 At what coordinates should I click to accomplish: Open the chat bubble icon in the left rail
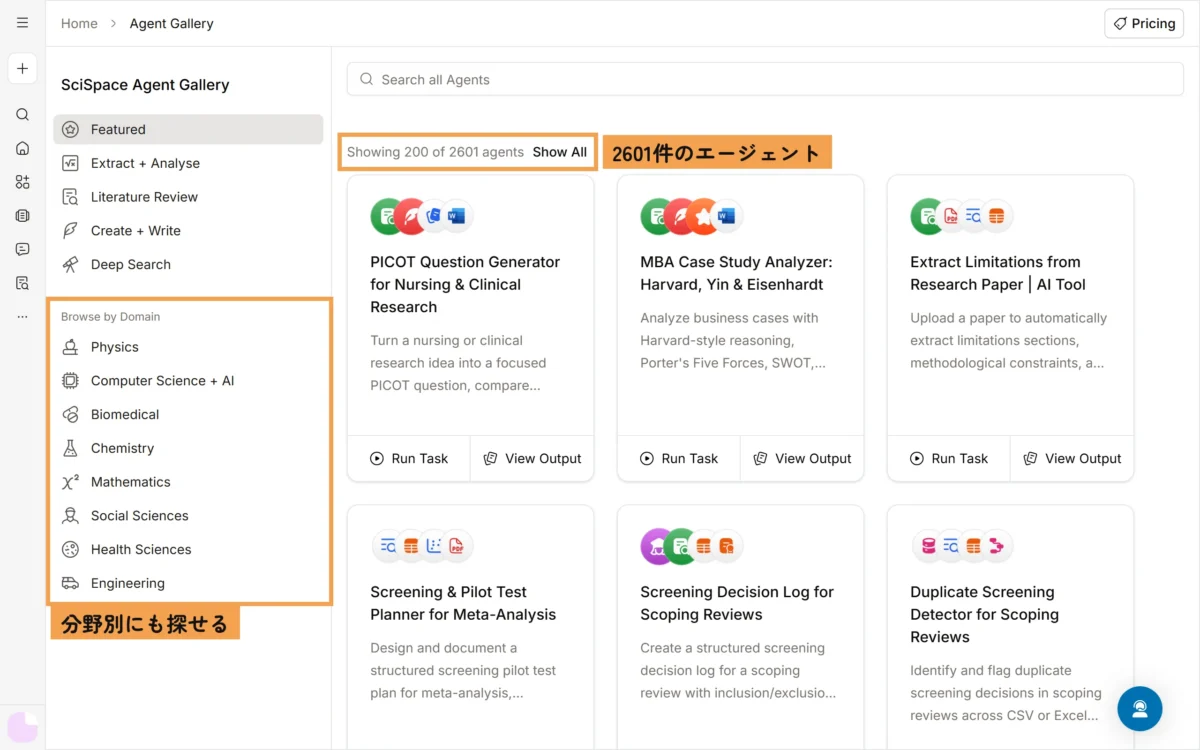coord(22,249)
